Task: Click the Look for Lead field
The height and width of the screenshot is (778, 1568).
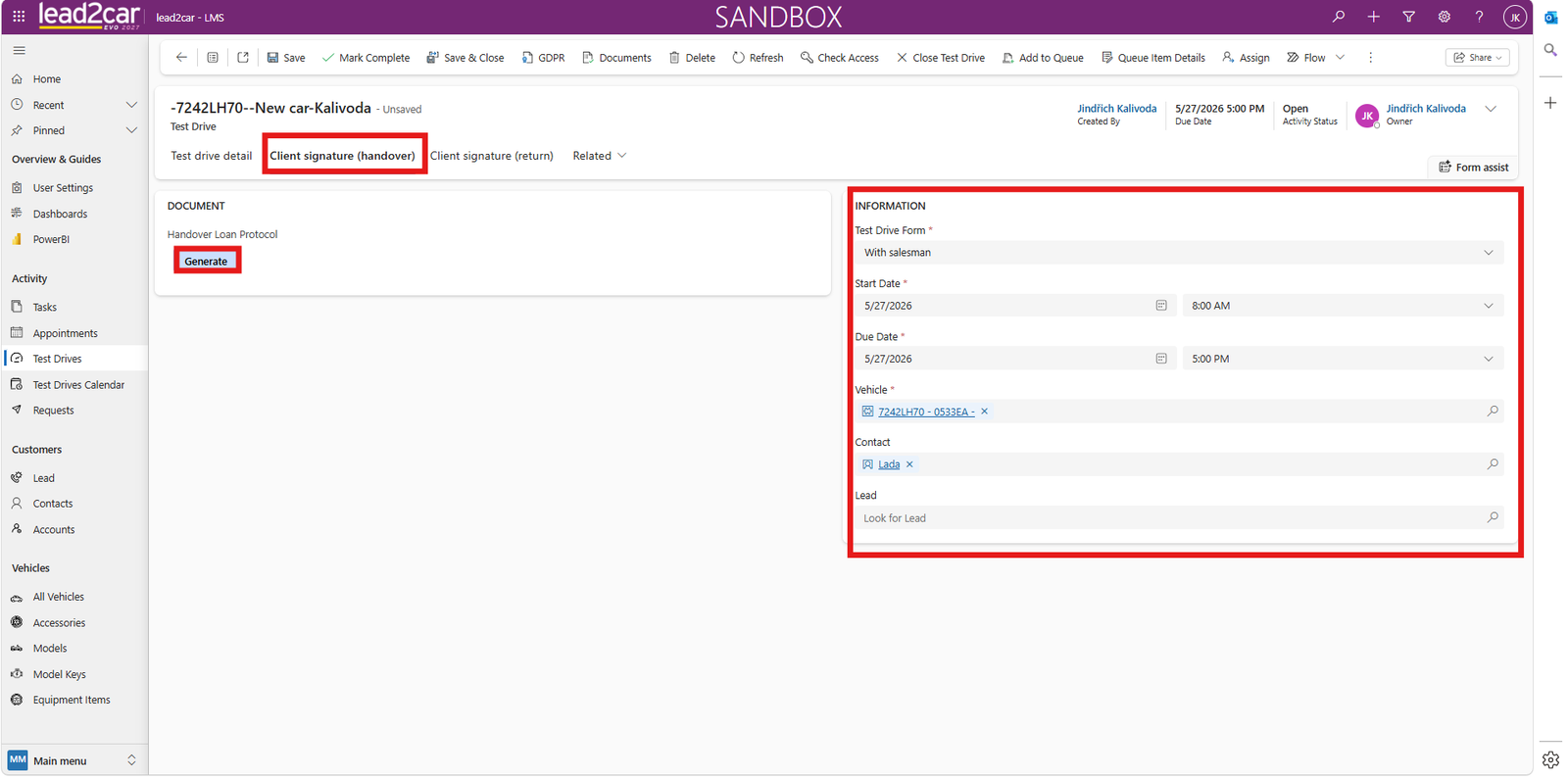Action: (1179, 517)
